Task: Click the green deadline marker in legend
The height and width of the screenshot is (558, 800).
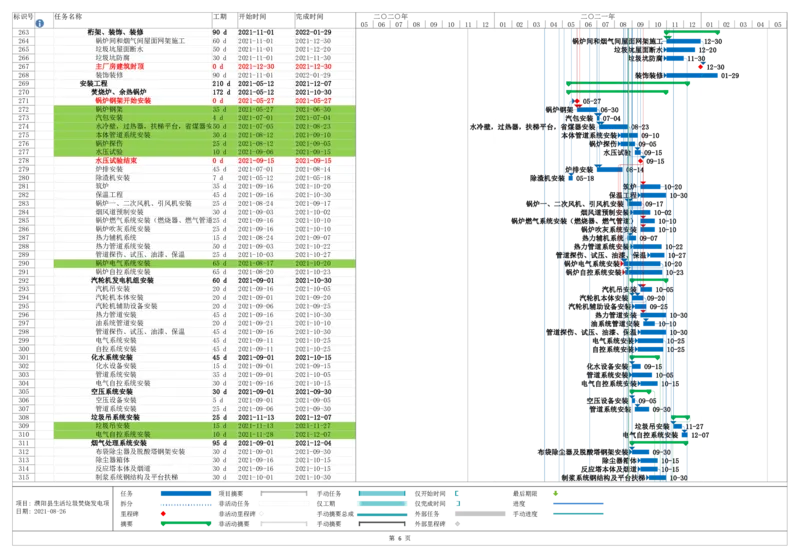Action: coord(556,493)
